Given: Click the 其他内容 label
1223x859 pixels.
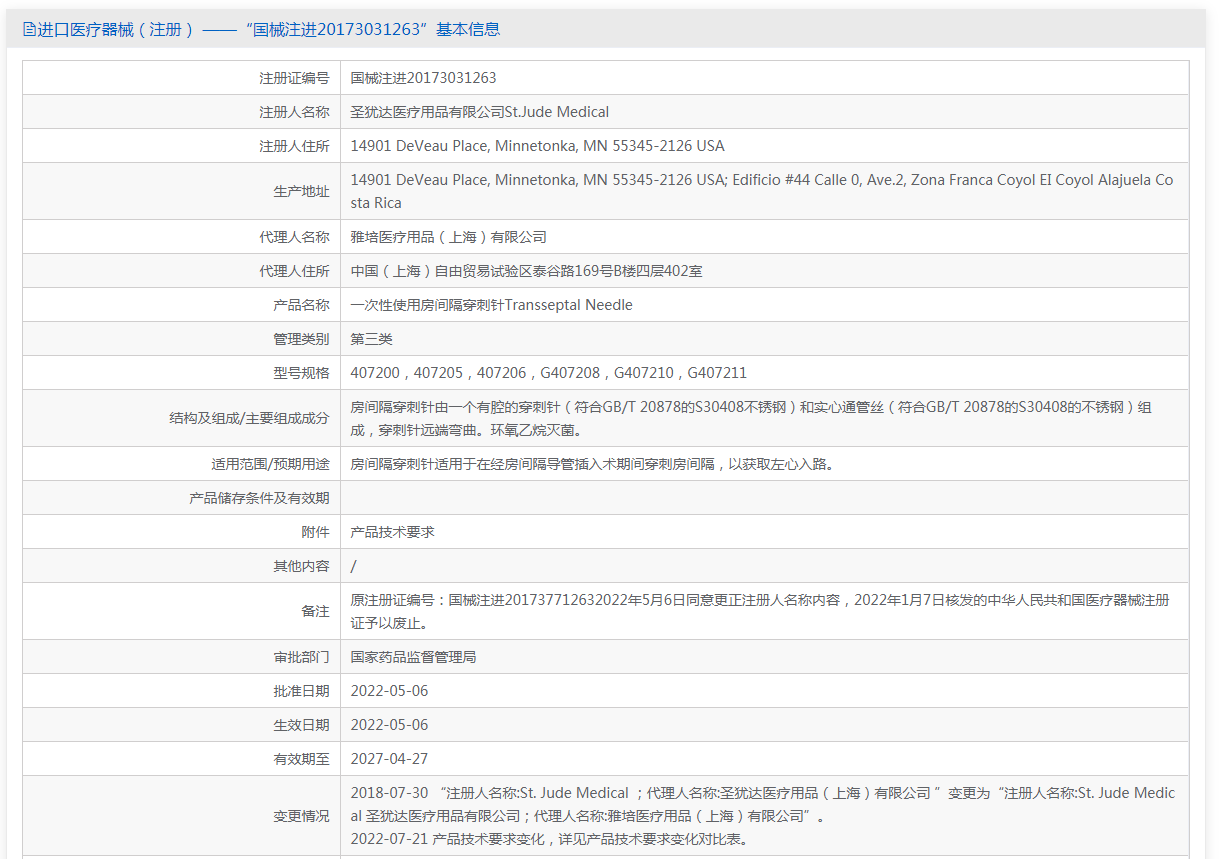Looking at the screenshot, I should tap(301, 566).
